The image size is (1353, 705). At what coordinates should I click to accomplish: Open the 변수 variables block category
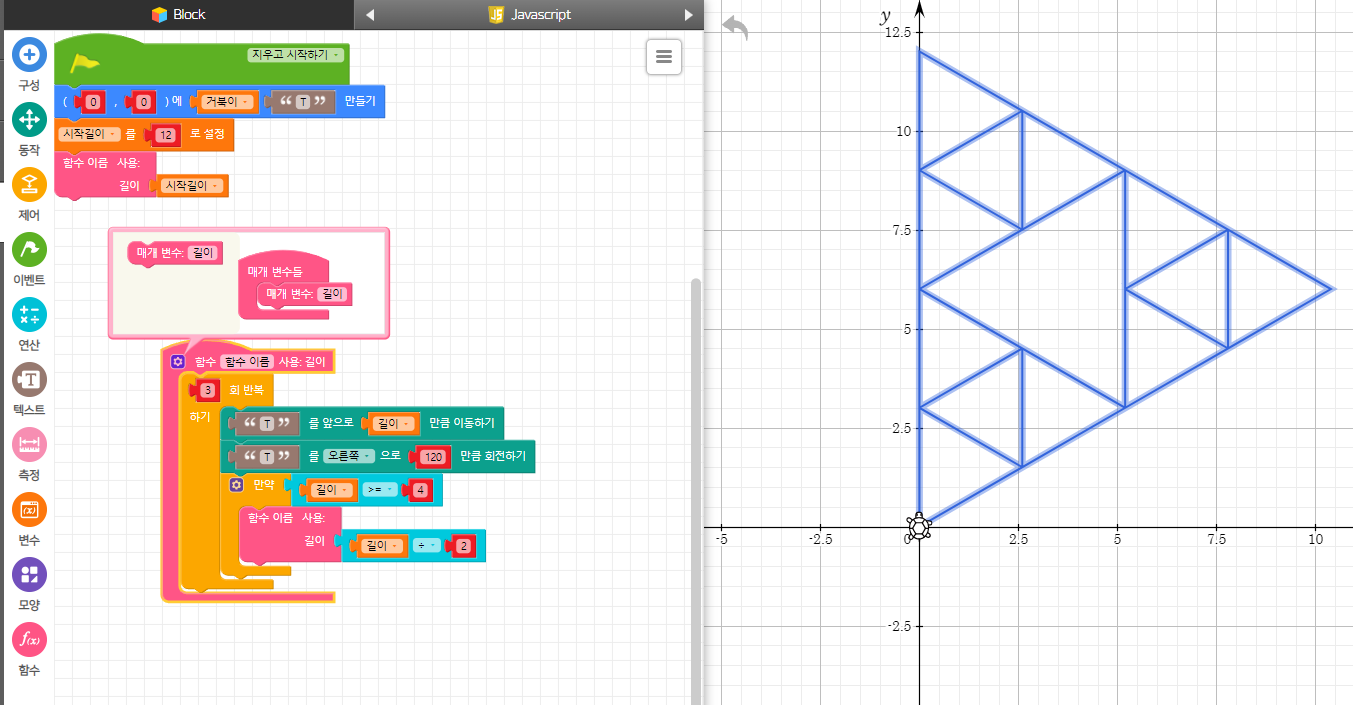pyautogui.click(x=29, y=509)
